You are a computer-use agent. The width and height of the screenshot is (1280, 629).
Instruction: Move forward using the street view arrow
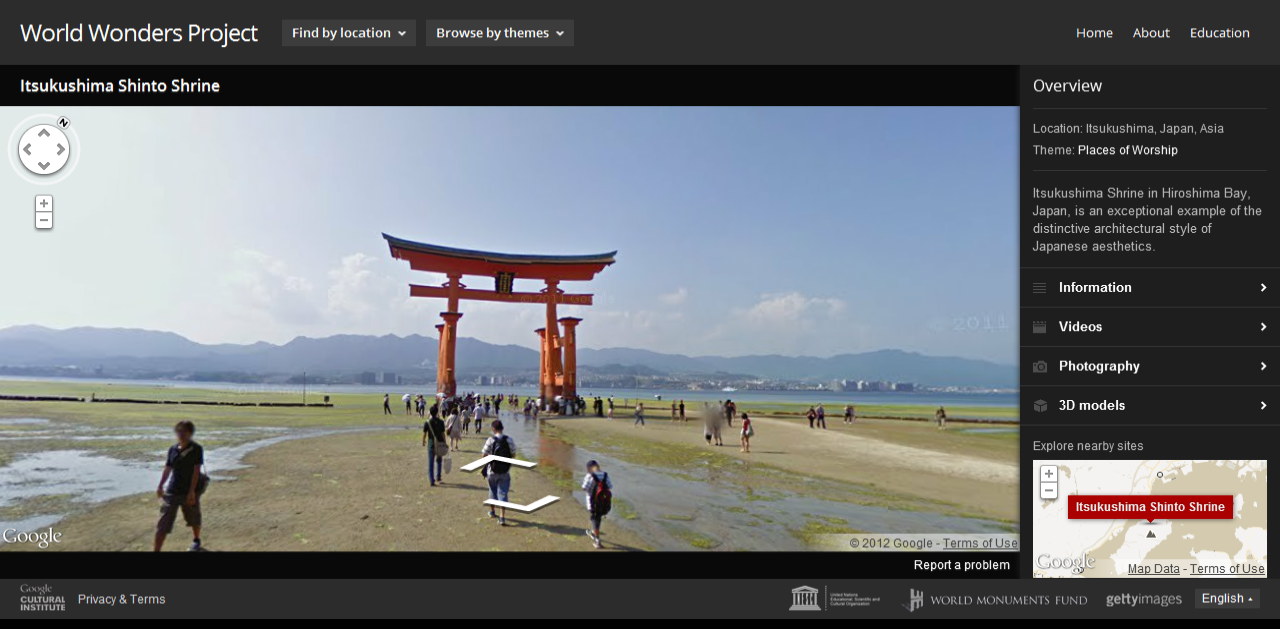[499, 463]
